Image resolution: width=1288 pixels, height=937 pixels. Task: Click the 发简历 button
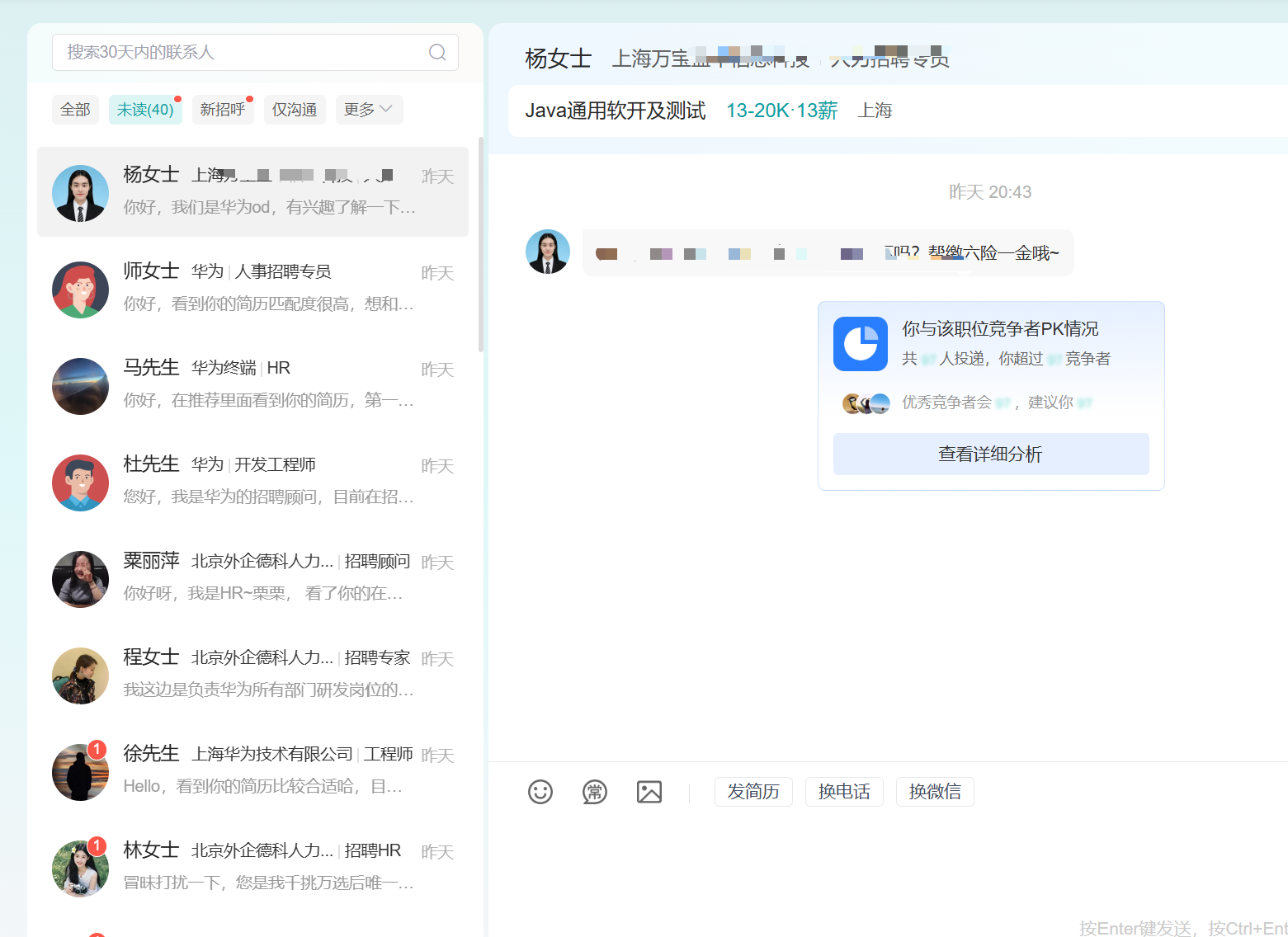[x=753, y=792]
